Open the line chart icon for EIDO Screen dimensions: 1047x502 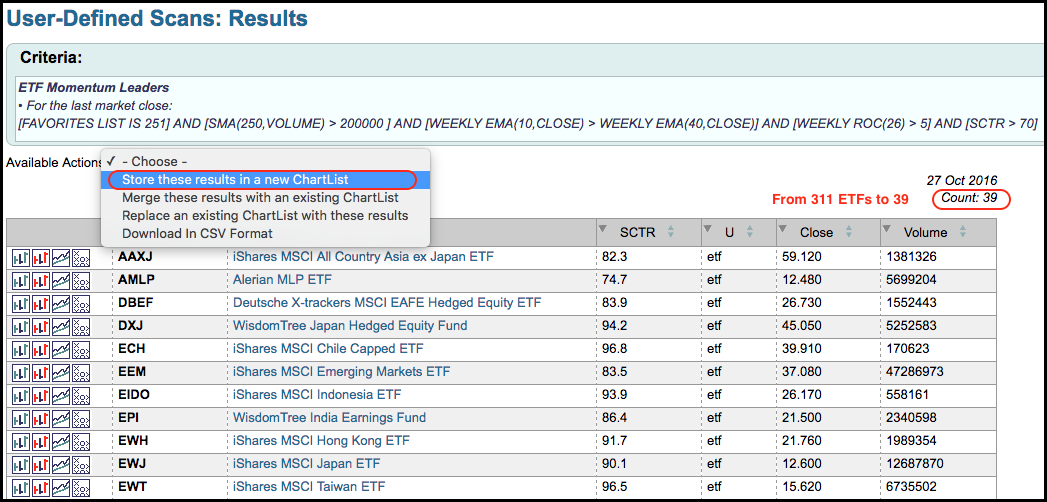click(x=61, y=395)
